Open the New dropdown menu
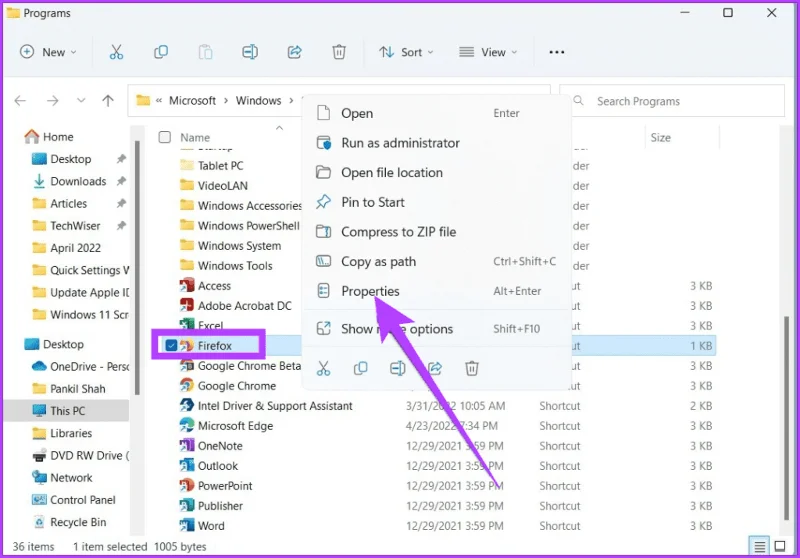The width and height of the screenshot is (800, 558). tap(48, 52)
